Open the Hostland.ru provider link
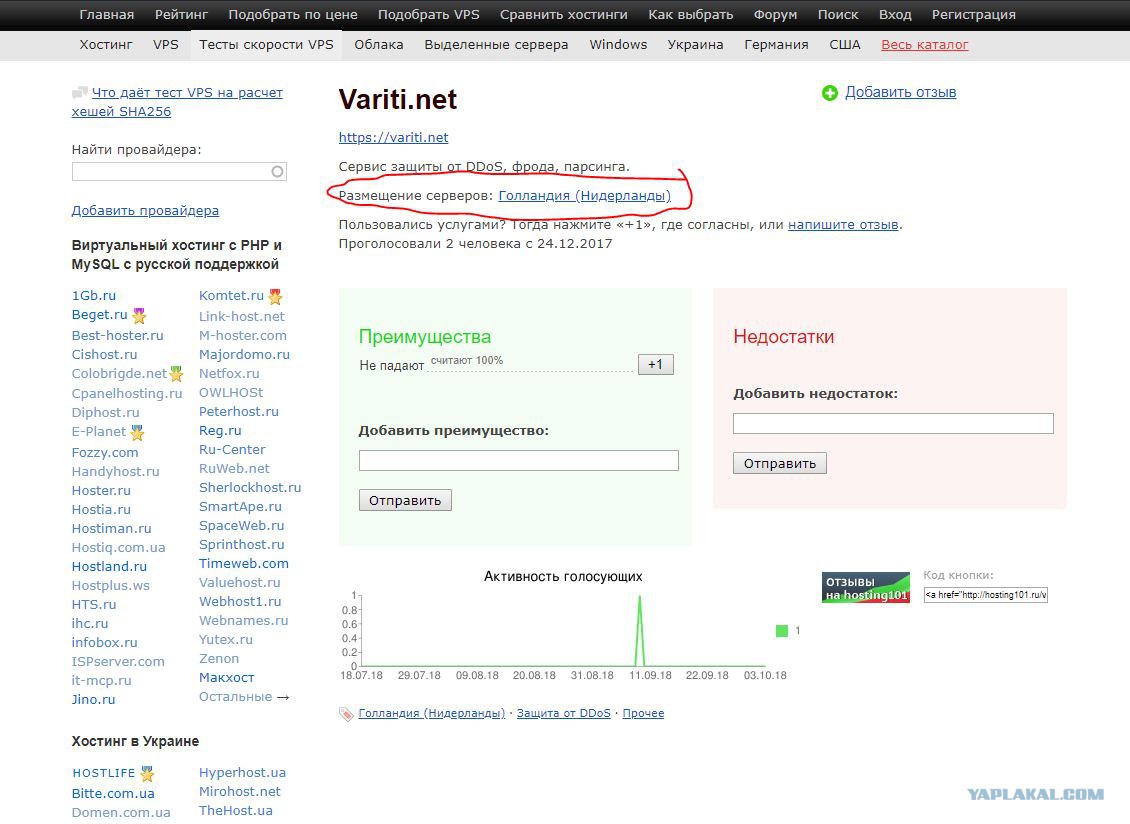The image size is (1130, 824). pyautogui.click(x=109, y=567)
